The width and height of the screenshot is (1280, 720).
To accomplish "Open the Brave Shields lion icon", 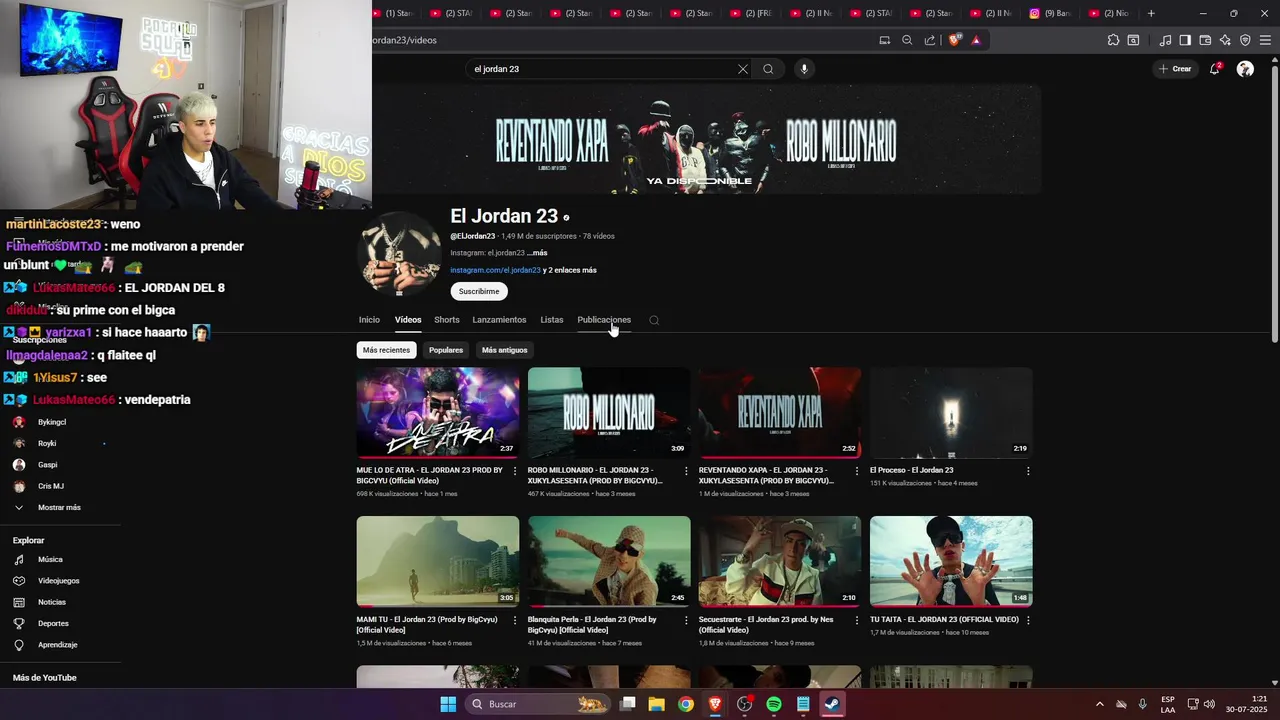I will point(955,40).
